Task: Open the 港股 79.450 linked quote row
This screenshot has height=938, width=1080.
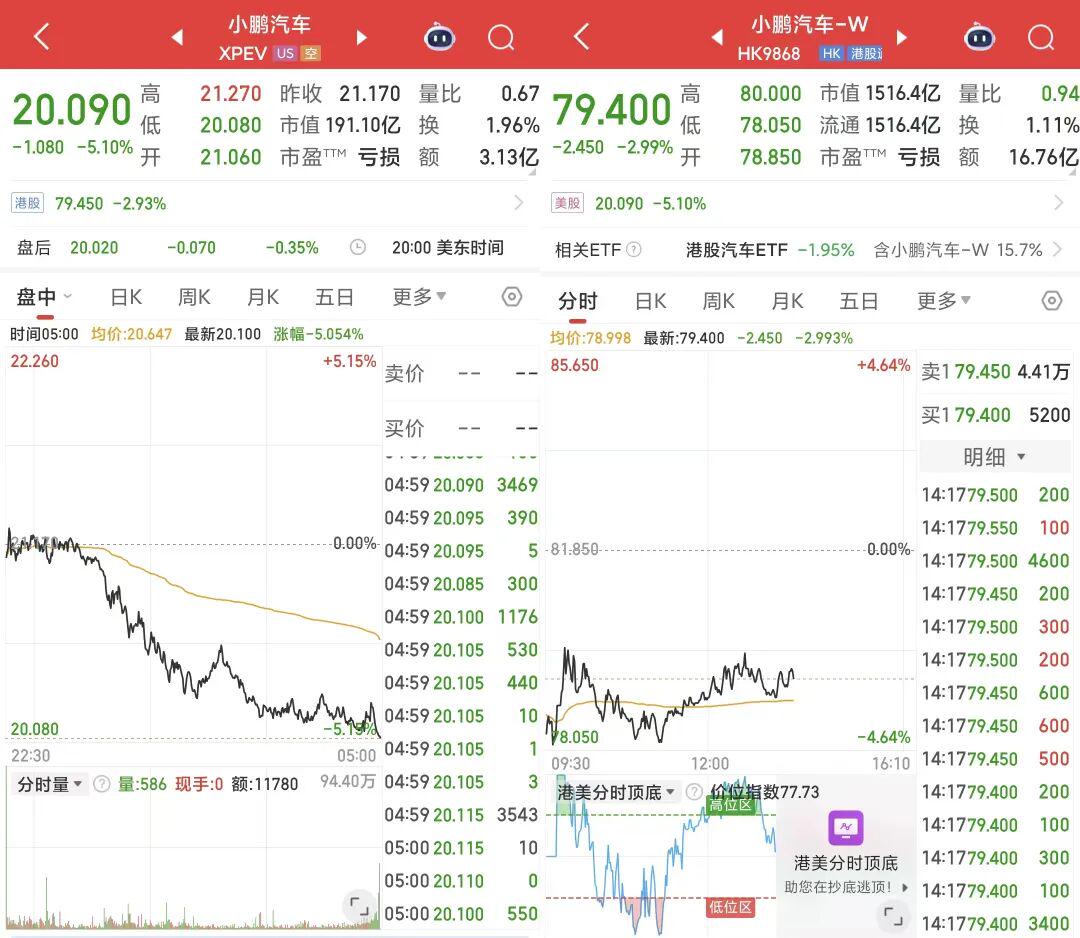Action: click(268, 203)
